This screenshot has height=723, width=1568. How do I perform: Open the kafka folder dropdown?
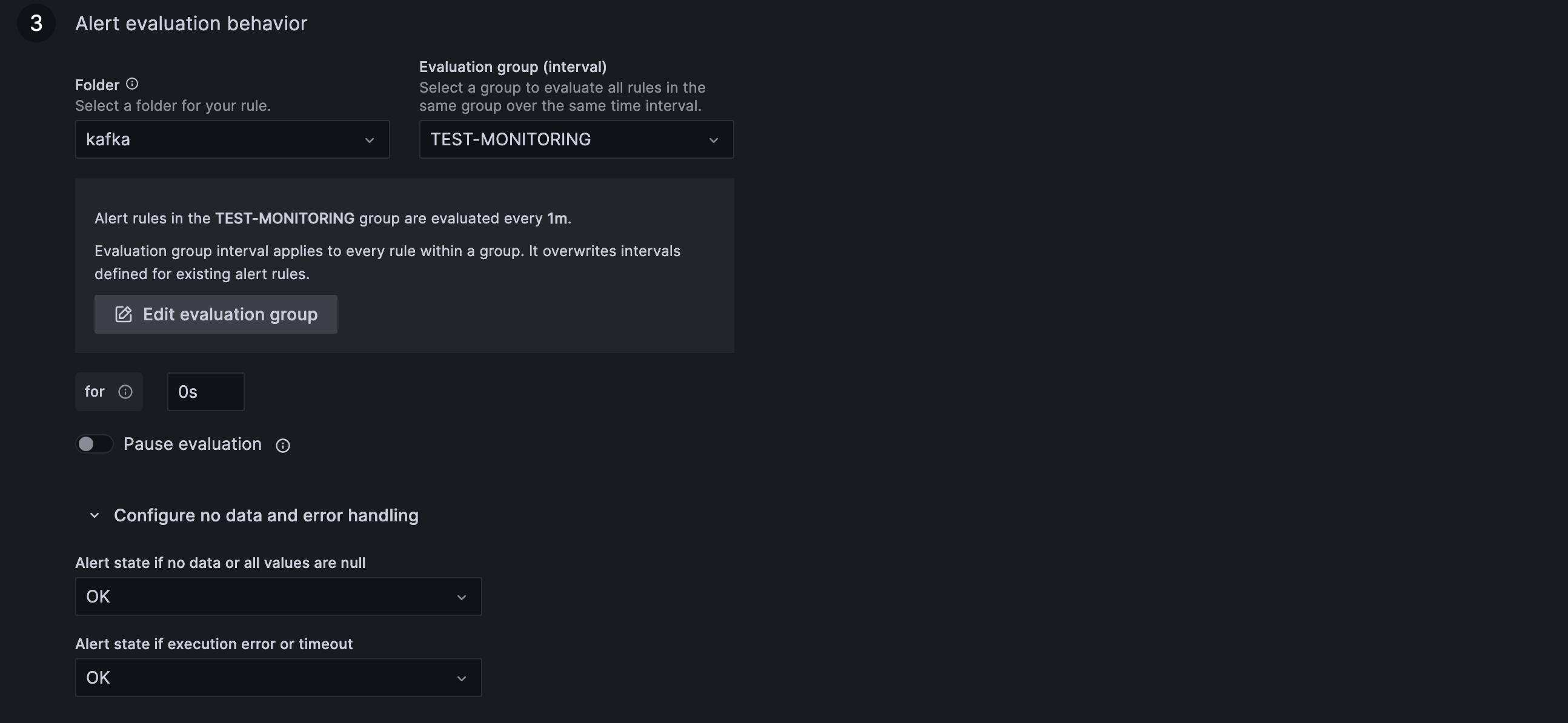(233, 139)
